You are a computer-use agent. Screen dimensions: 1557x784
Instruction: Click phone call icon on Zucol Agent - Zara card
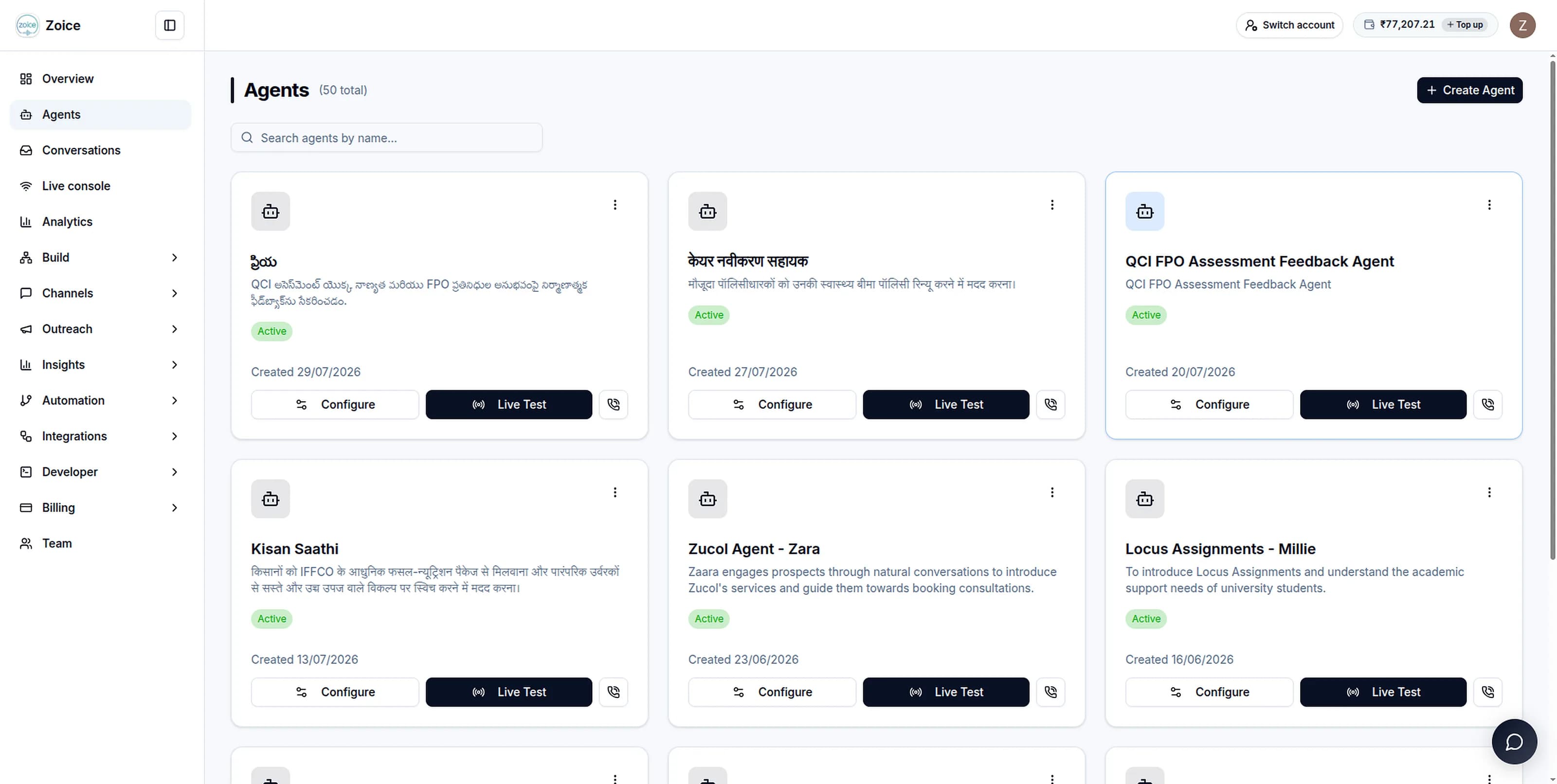coord(1050,692)
